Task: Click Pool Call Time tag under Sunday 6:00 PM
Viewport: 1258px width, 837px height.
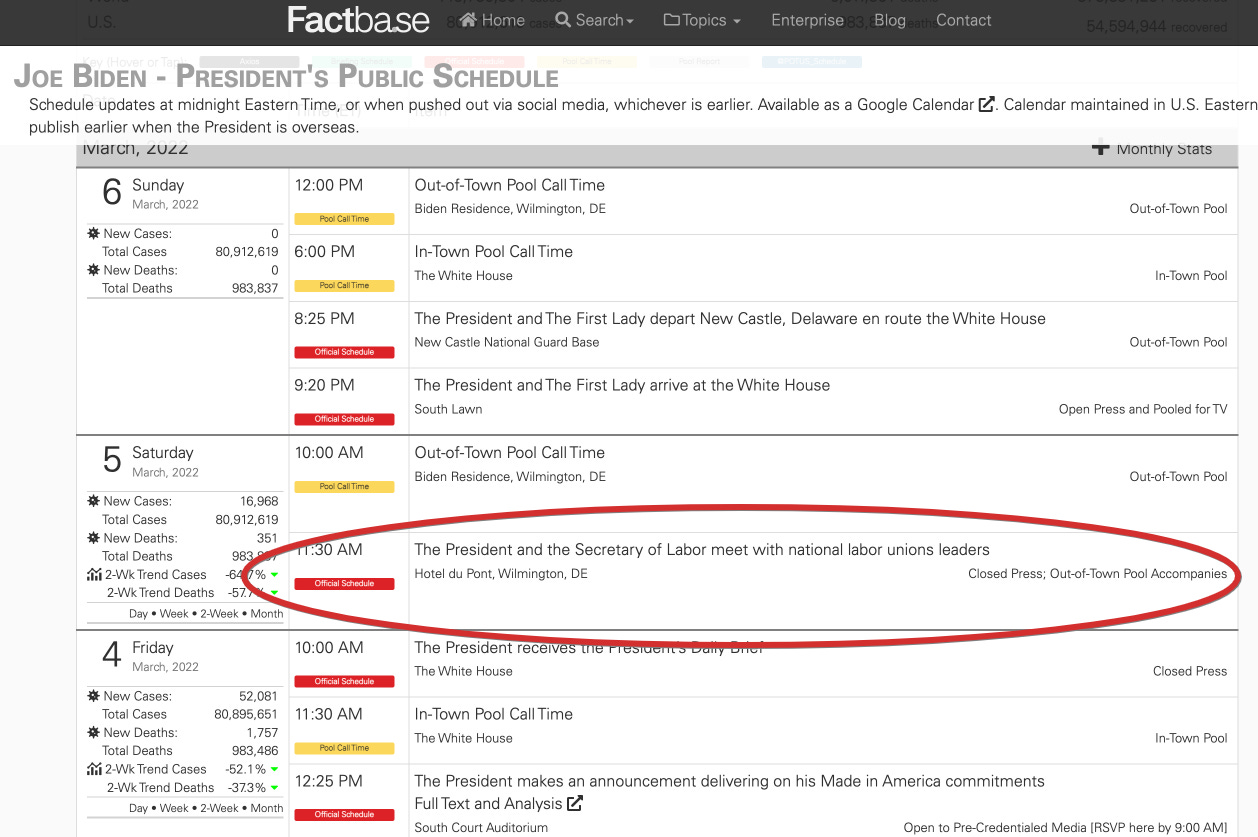Action: coord(344,285)
